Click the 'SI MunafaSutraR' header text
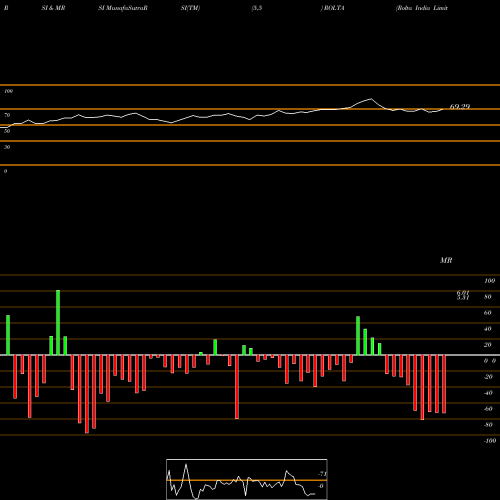500x500 pixels. coord(123,8)
